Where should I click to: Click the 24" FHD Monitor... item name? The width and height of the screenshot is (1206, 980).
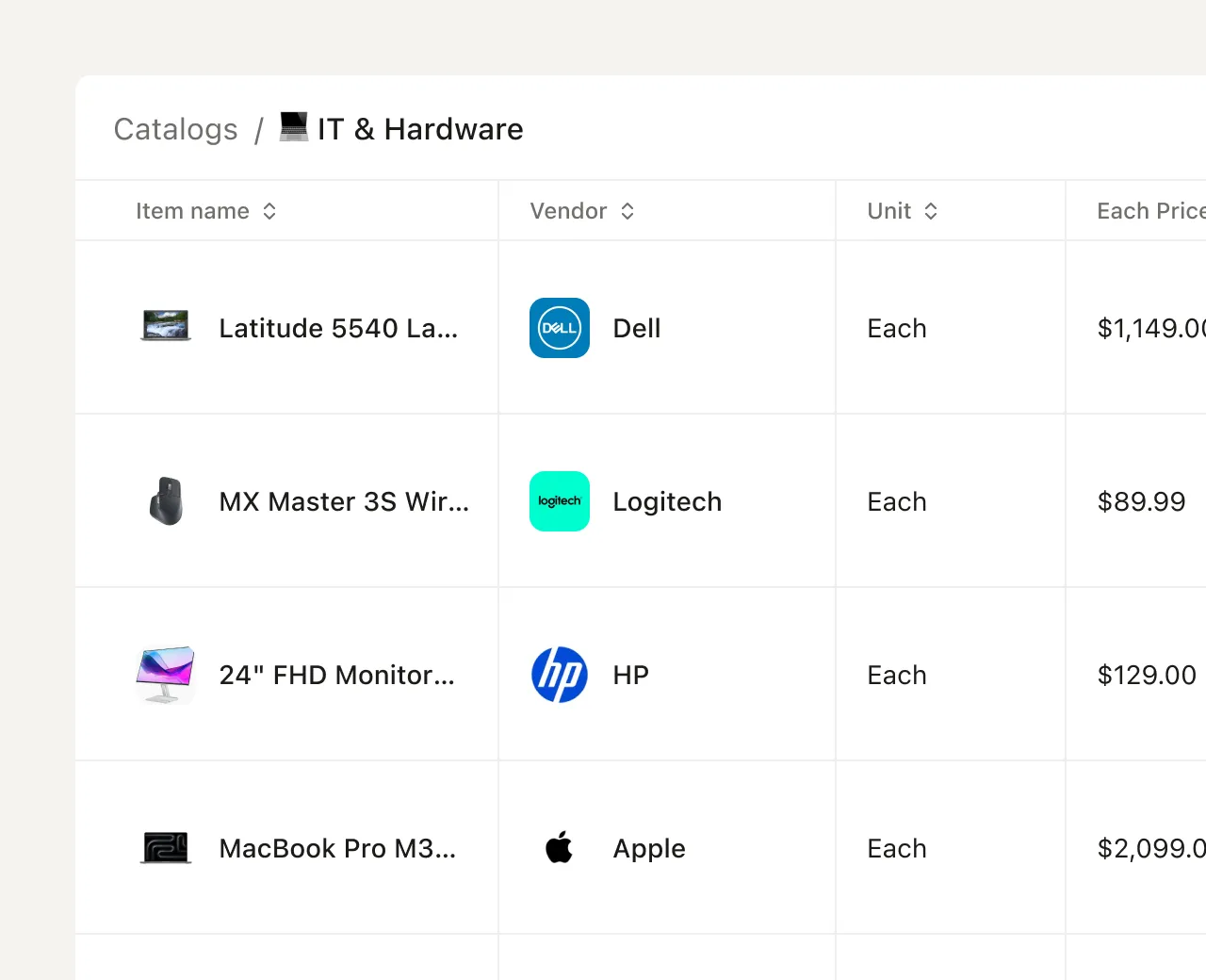(336, 675)
